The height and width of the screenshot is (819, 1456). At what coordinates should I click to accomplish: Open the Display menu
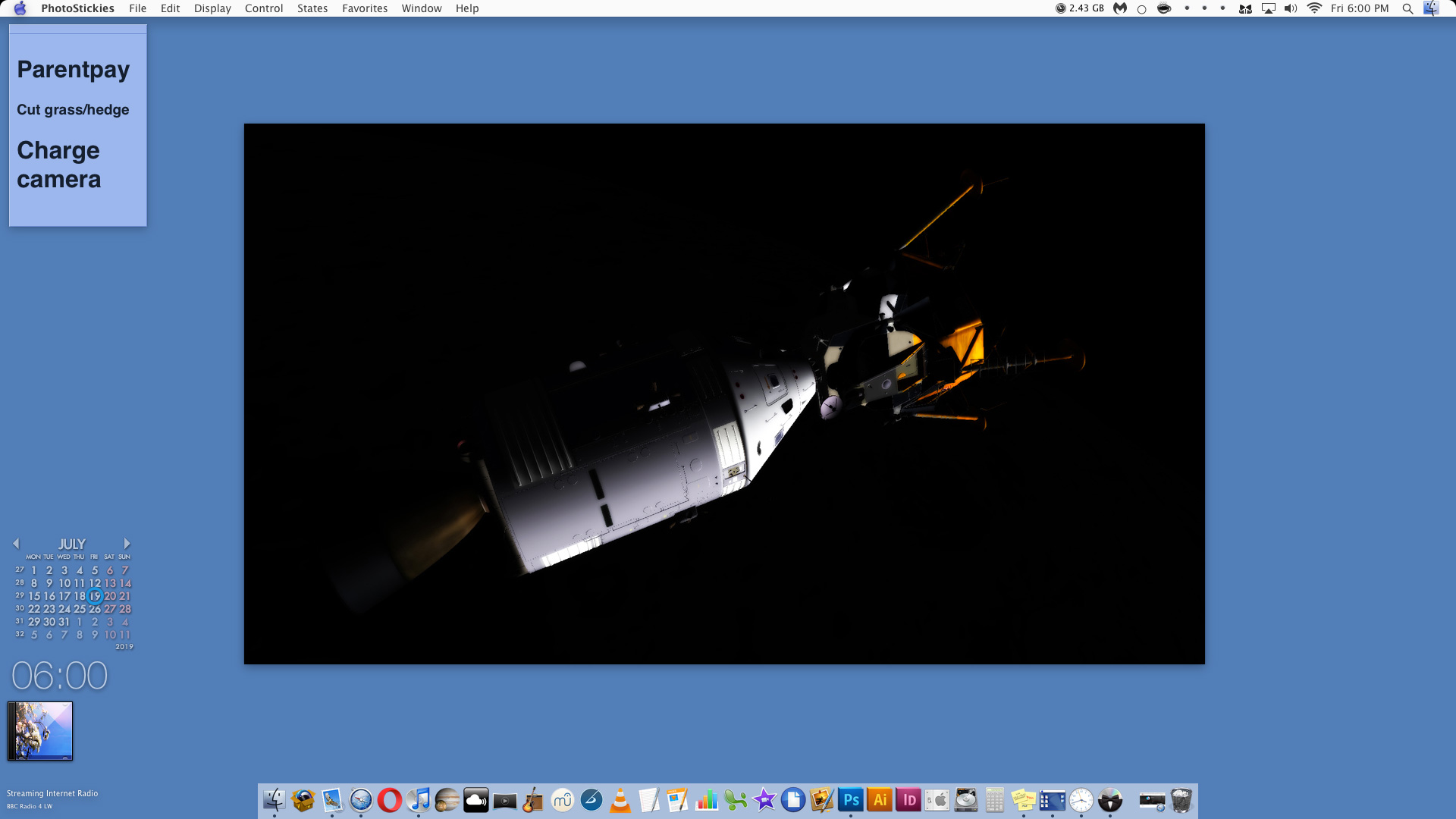[212, 8]
